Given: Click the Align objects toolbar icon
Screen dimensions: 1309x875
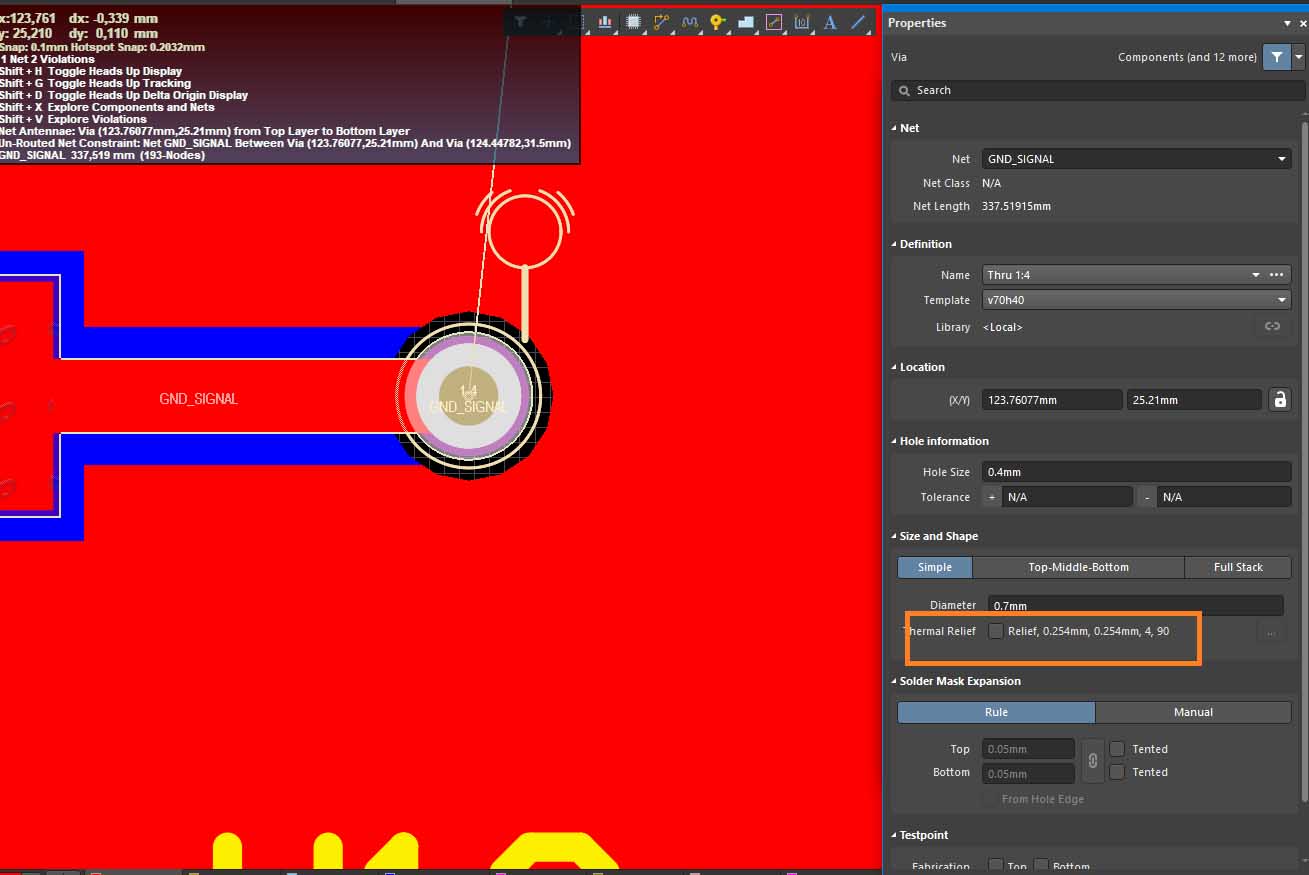Looking at the screenshot, I should (604, 22).
